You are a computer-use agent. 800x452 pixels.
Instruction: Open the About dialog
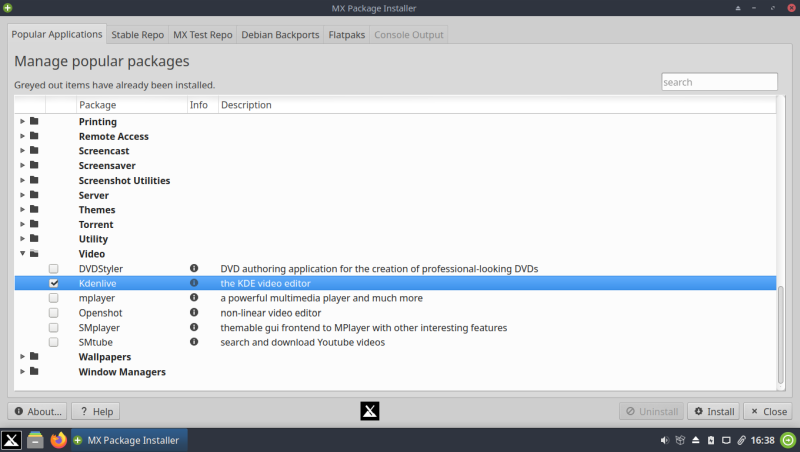point(38,411)
